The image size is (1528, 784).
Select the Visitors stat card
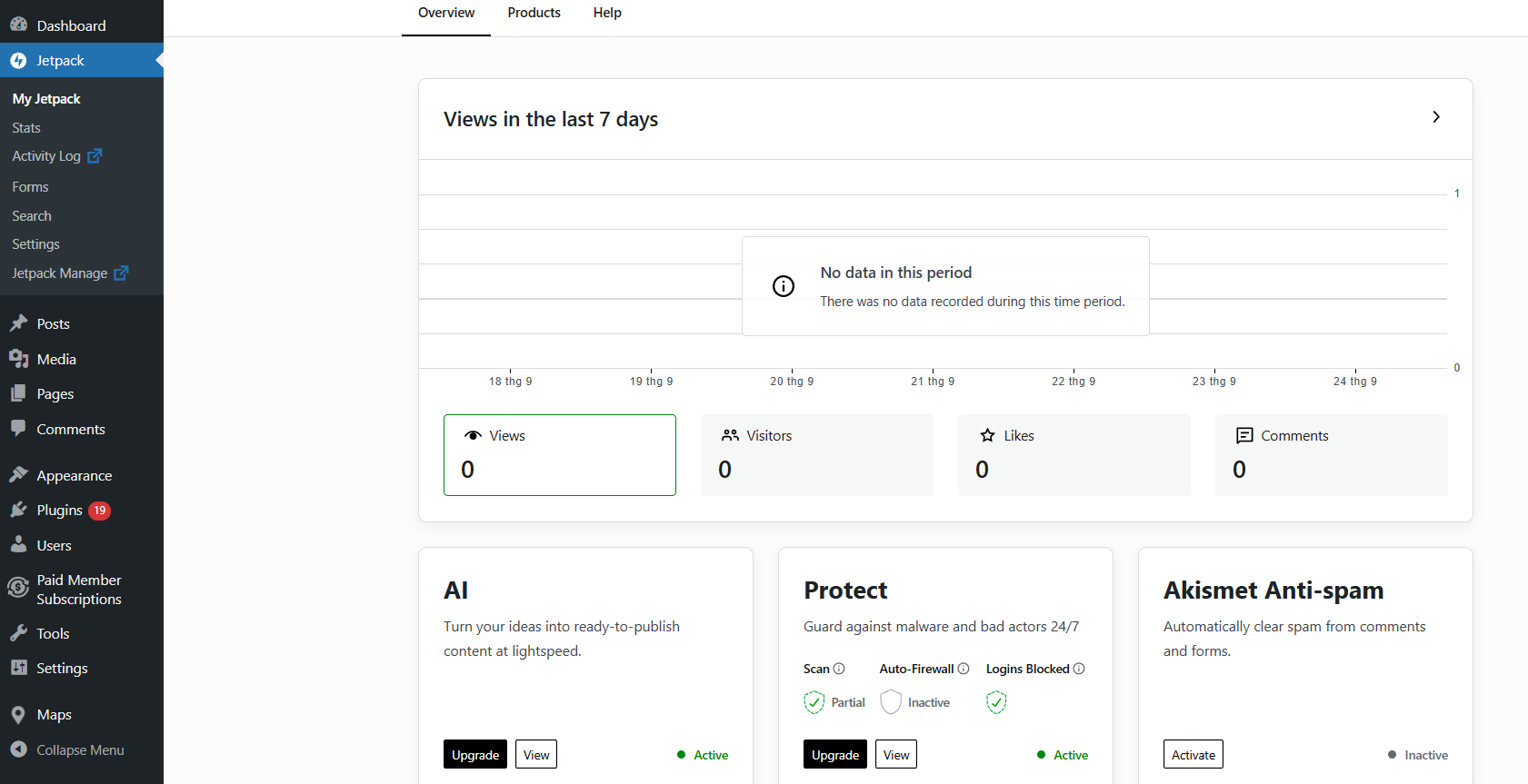[x=817, y=455]
